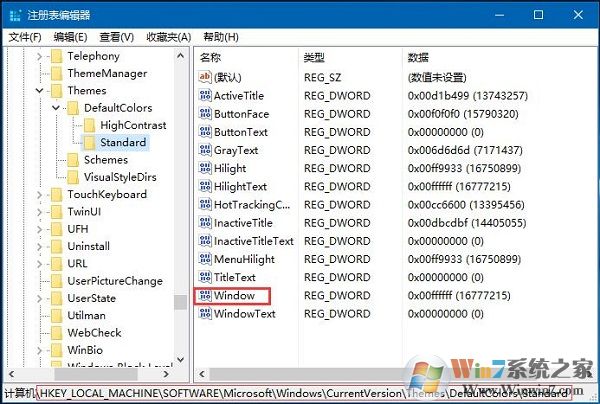Expand the UFH tree node
This screenshot has width=600, height=404.
tap(39, 229)
